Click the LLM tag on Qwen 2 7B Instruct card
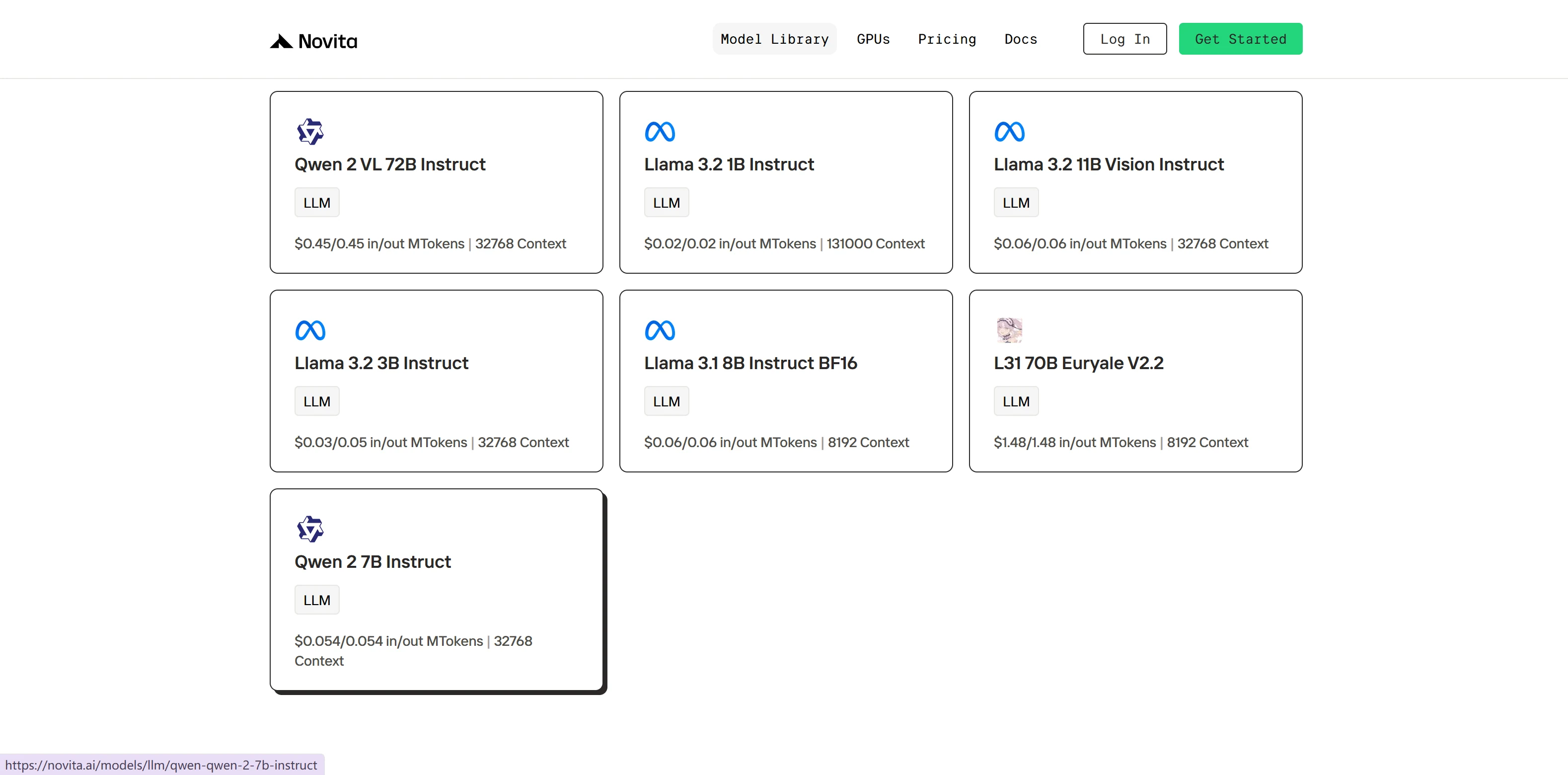1568x775 pixels. click(x=316, y=600)
